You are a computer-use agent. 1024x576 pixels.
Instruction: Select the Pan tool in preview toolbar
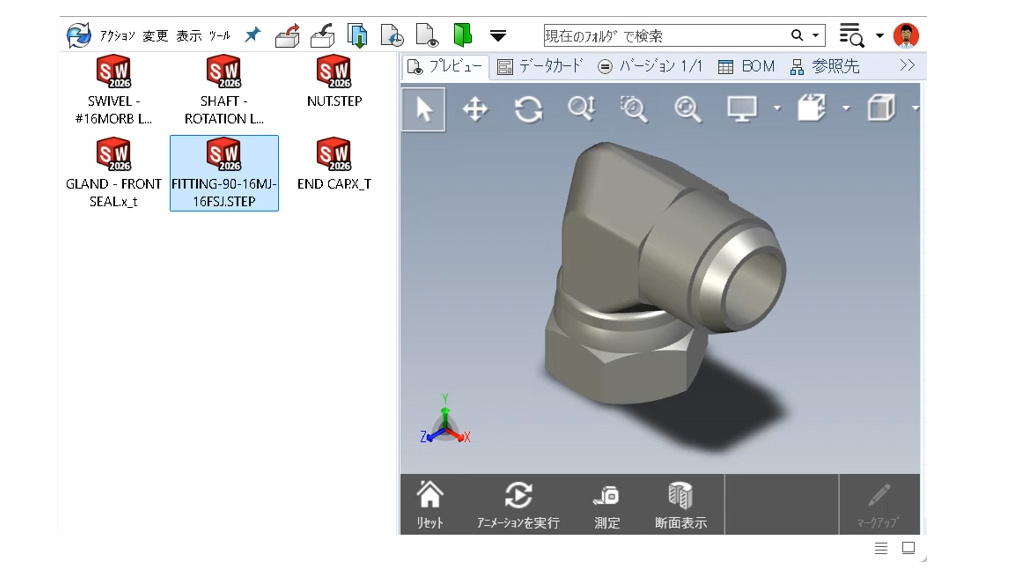click(475, 109)
